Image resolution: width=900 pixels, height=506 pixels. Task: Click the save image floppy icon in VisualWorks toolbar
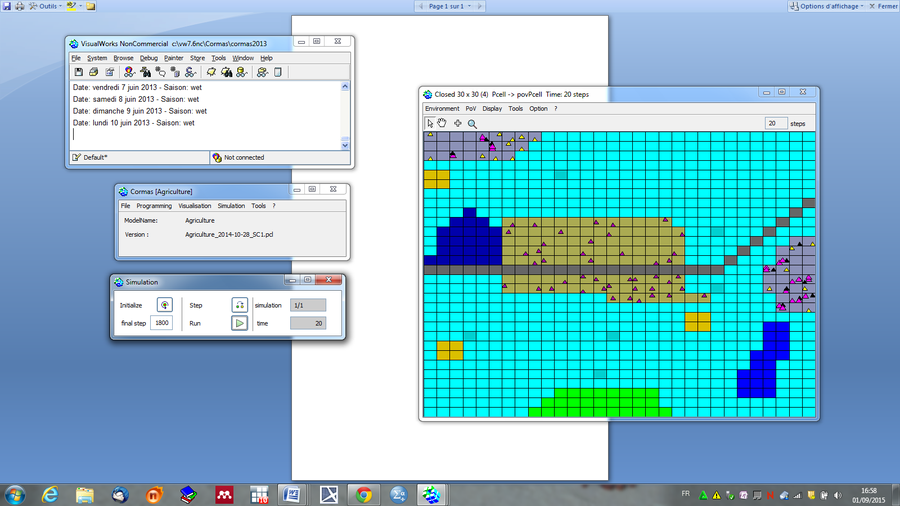[79, 72]
